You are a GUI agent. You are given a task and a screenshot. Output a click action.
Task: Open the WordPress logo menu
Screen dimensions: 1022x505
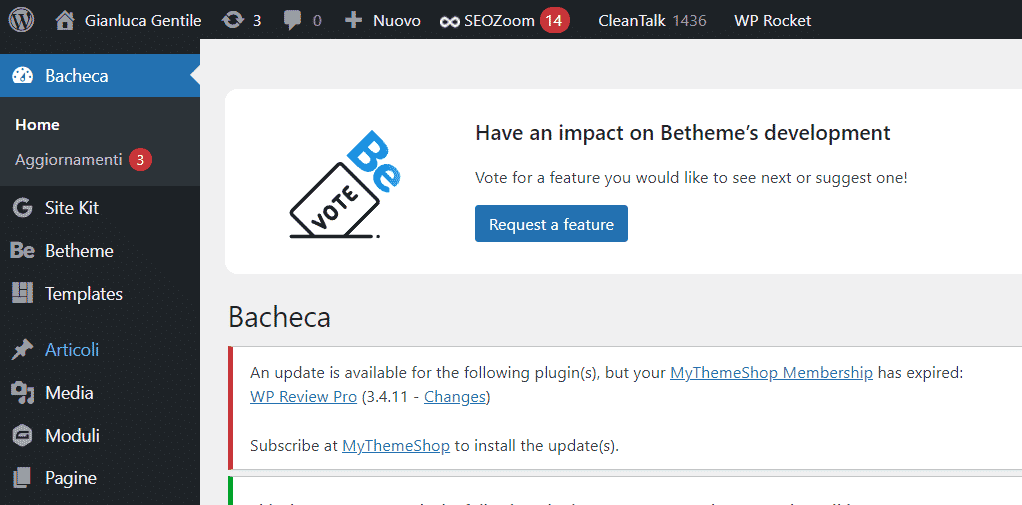point(21,20)
